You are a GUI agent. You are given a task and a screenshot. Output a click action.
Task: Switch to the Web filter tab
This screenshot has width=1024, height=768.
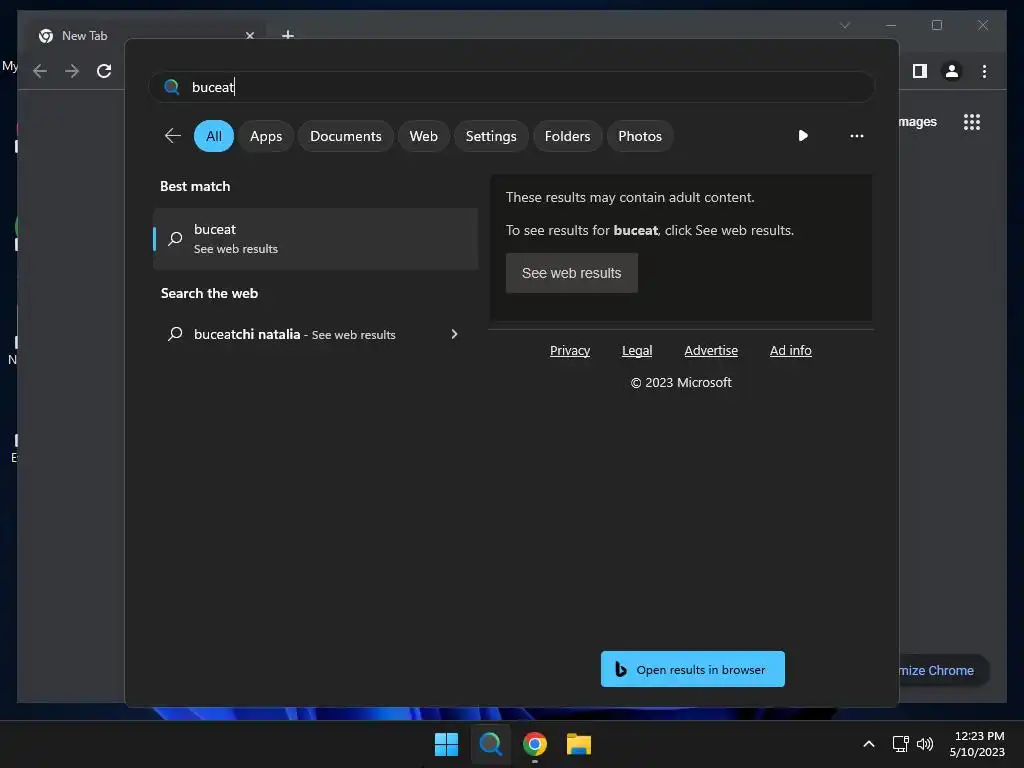tap(423, 136)
